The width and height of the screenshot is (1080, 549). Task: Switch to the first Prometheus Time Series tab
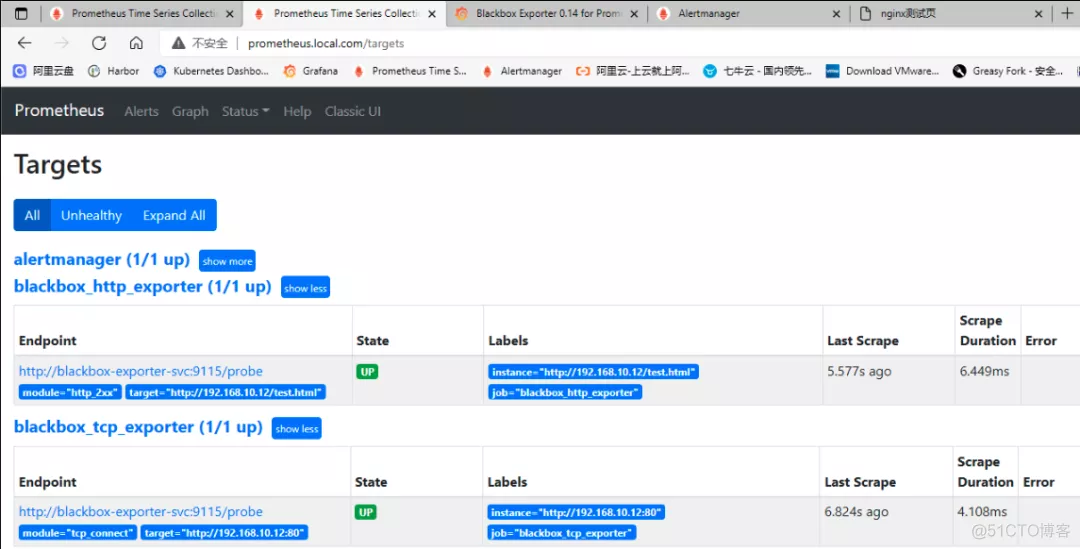[x=143, y=13]
